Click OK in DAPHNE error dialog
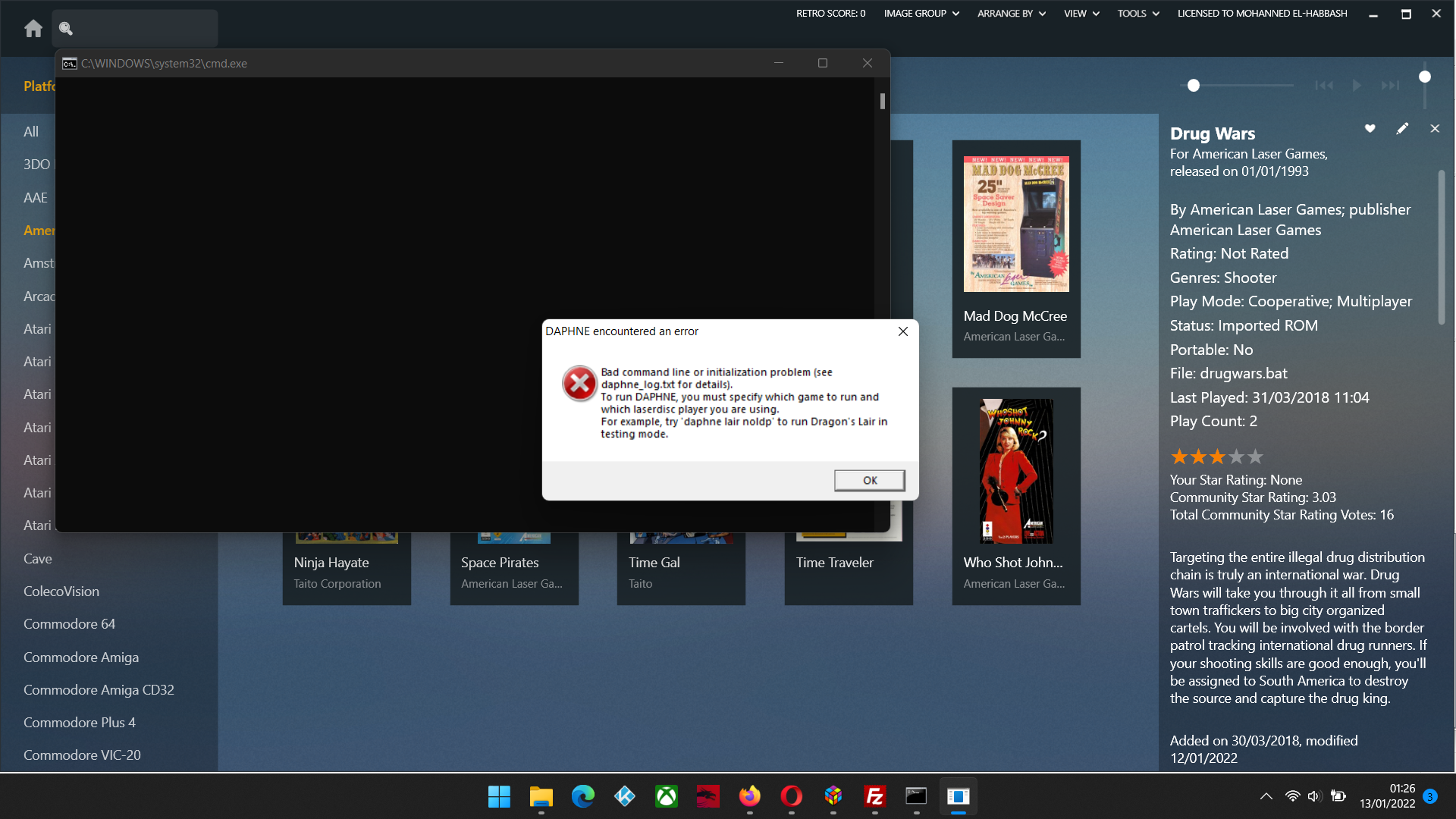Screen dimensions: 1456x819 870,481
